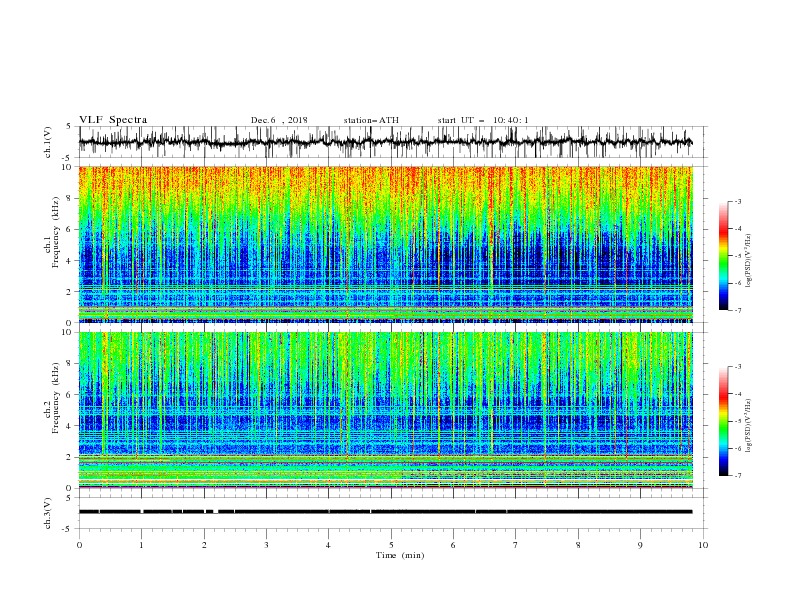Click the "Time (min)" axis label
The image size is (792, 612).
point(400,555)
